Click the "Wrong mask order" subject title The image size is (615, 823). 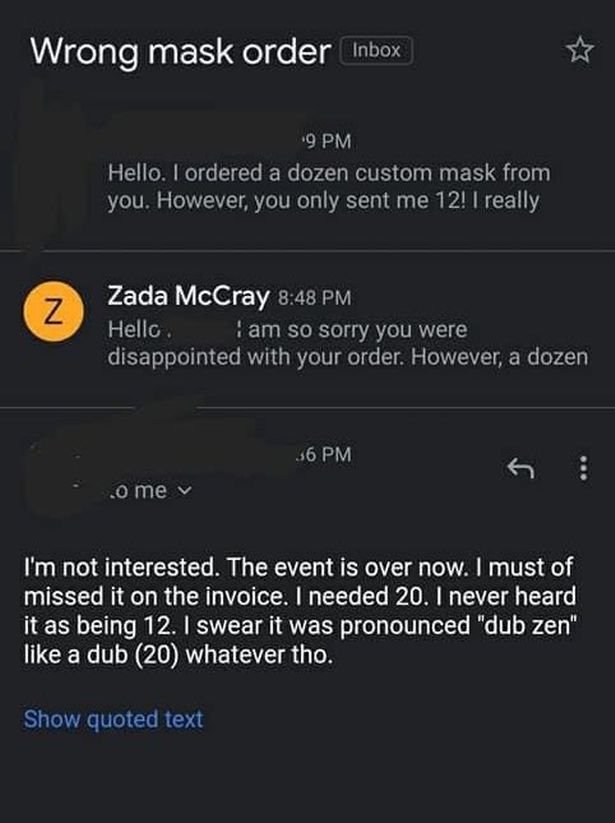coord(180,50)
